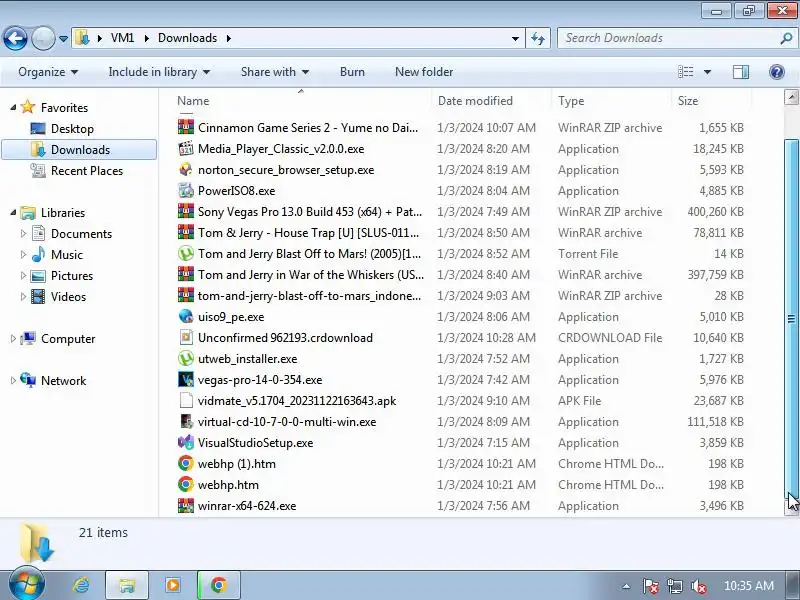Collapse the Favorites tree section
Screen dimensions: 800x600
click(13, 107)
